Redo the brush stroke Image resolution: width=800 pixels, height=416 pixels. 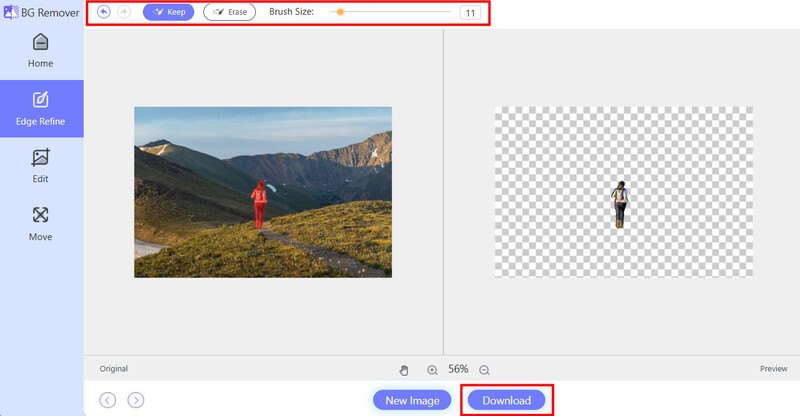point(124,12)
